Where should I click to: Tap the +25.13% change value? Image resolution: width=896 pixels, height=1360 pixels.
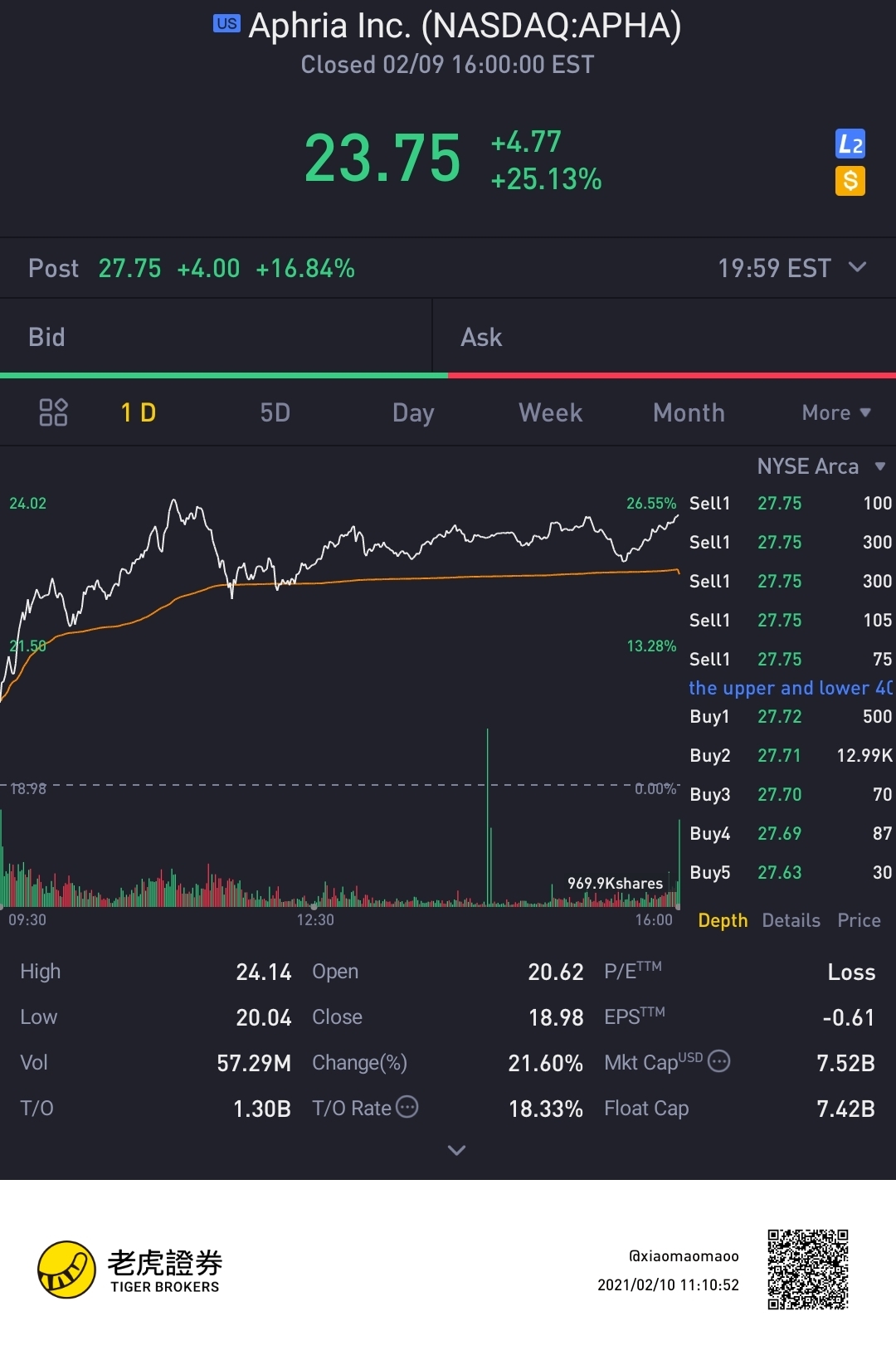[x=546, y=179]
